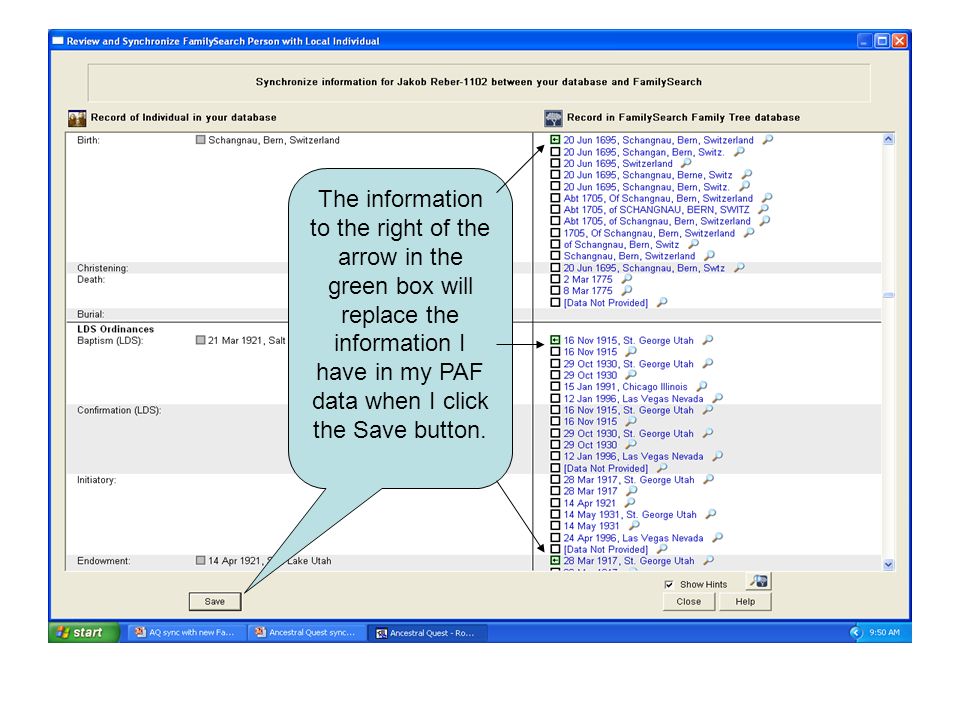Click the 'Christening:' label
960x720 pixels.
pos(103,268)
